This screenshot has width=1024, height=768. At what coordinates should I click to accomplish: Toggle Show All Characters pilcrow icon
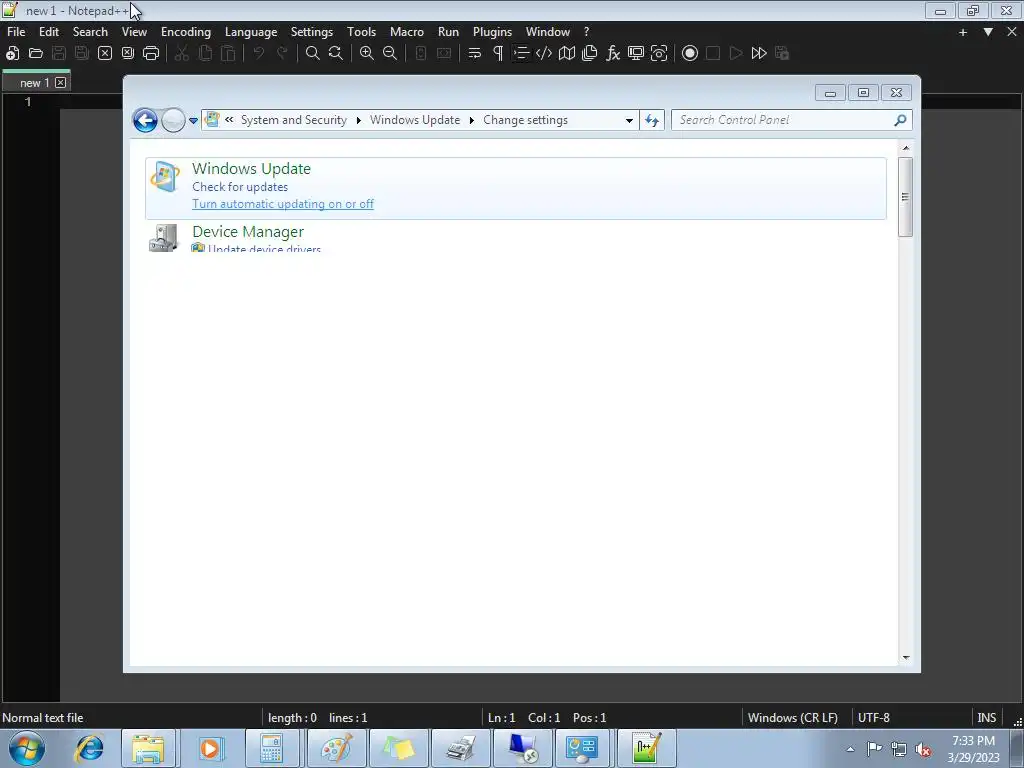[498, 54]
